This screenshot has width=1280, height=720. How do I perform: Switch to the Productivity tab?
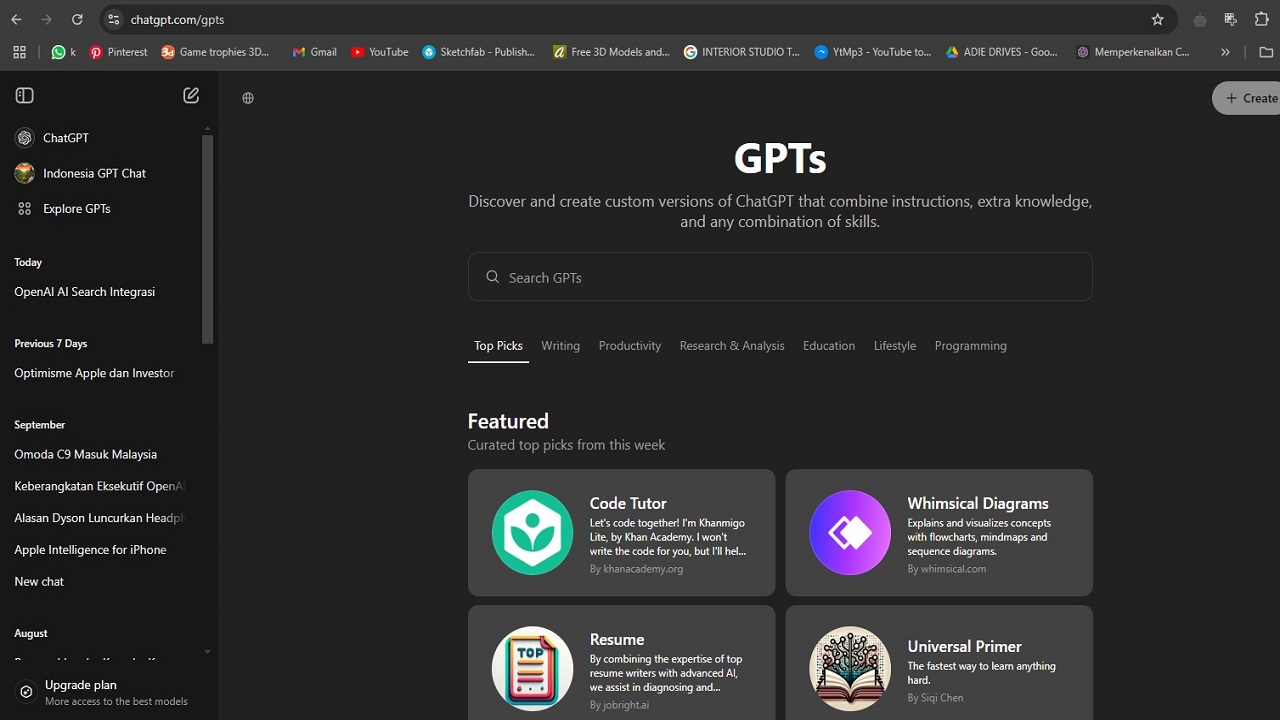630,346
